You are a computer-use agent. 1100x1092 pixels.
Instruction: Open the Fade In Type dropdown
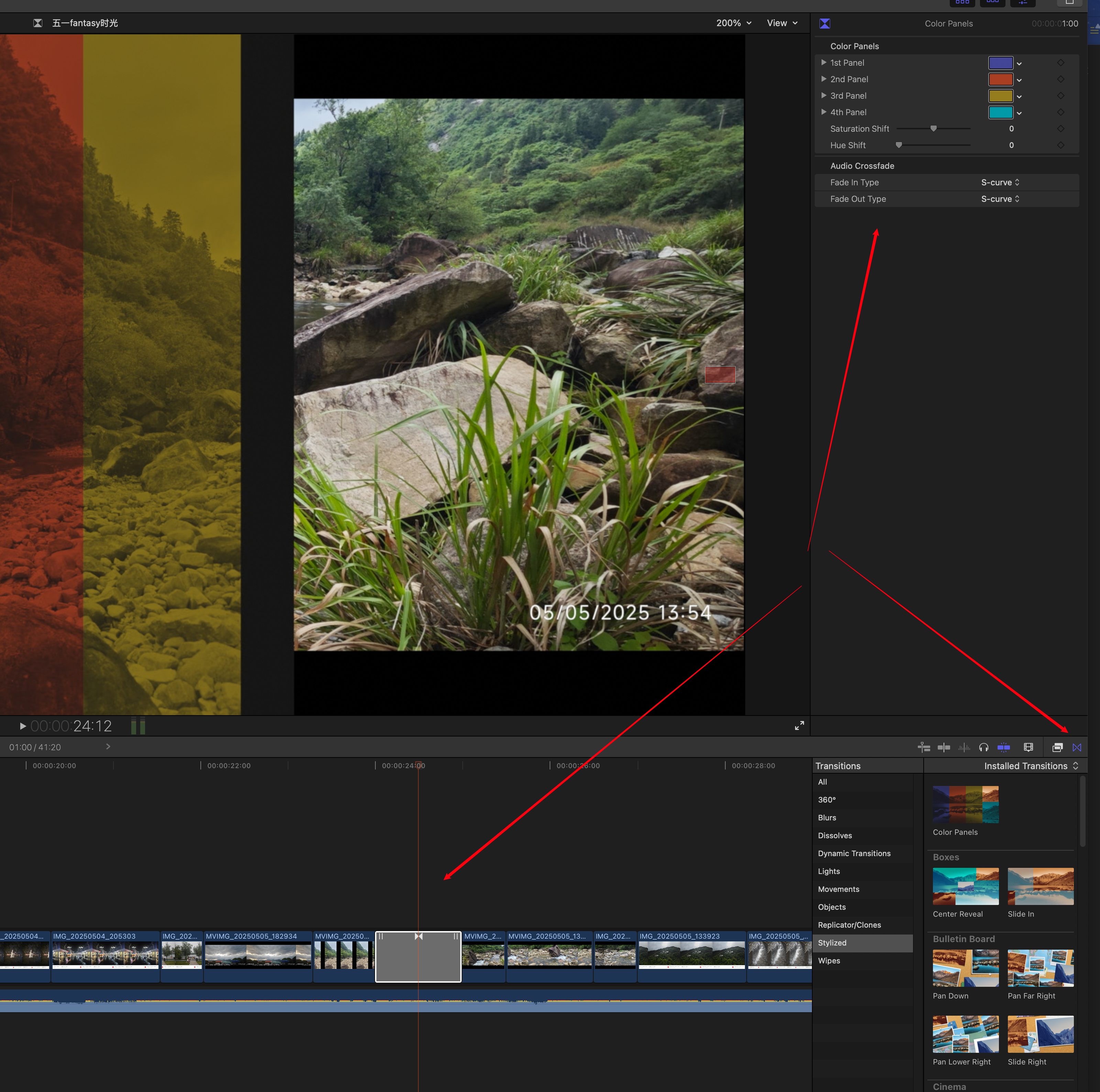tap(1000, 182)
